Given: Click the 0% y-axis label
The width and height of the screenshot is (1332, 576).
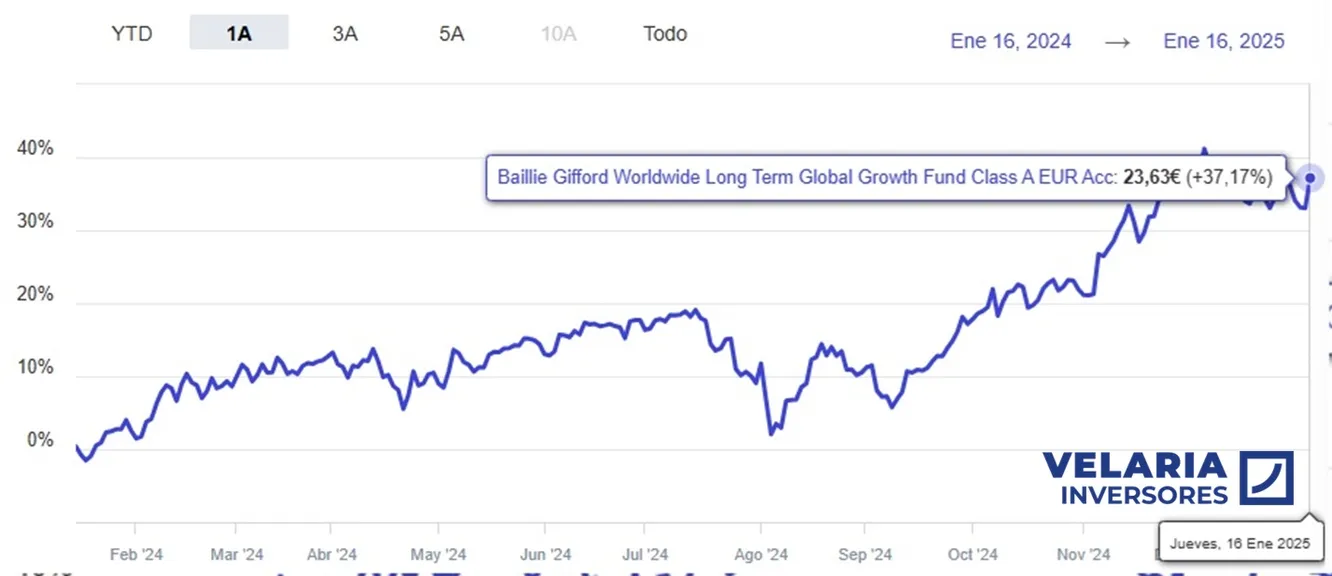Looking at the screenshot, I should [40, 441].
